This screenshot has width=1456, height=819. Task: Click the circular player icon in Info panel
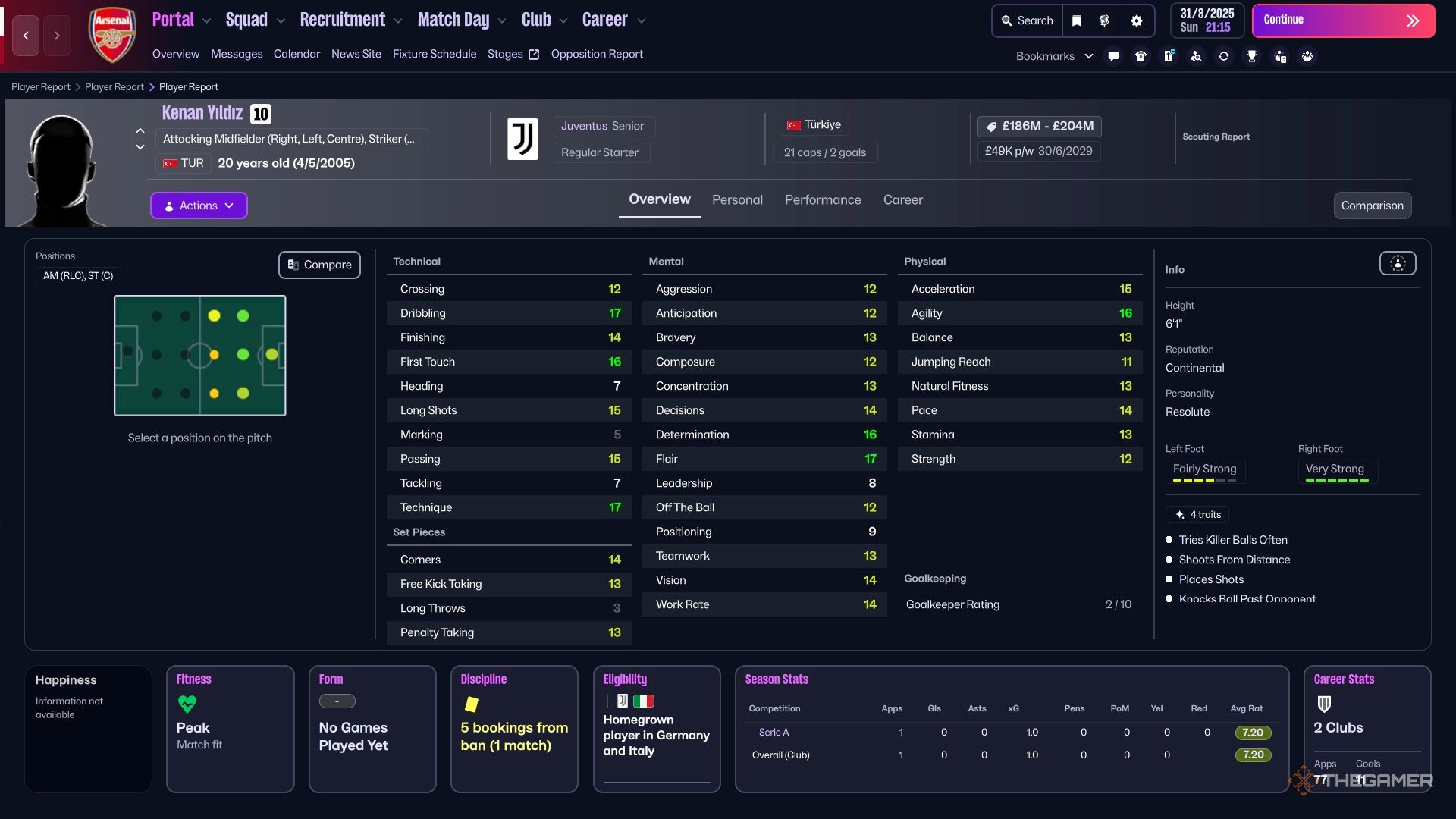click(x=1397, y=263)
